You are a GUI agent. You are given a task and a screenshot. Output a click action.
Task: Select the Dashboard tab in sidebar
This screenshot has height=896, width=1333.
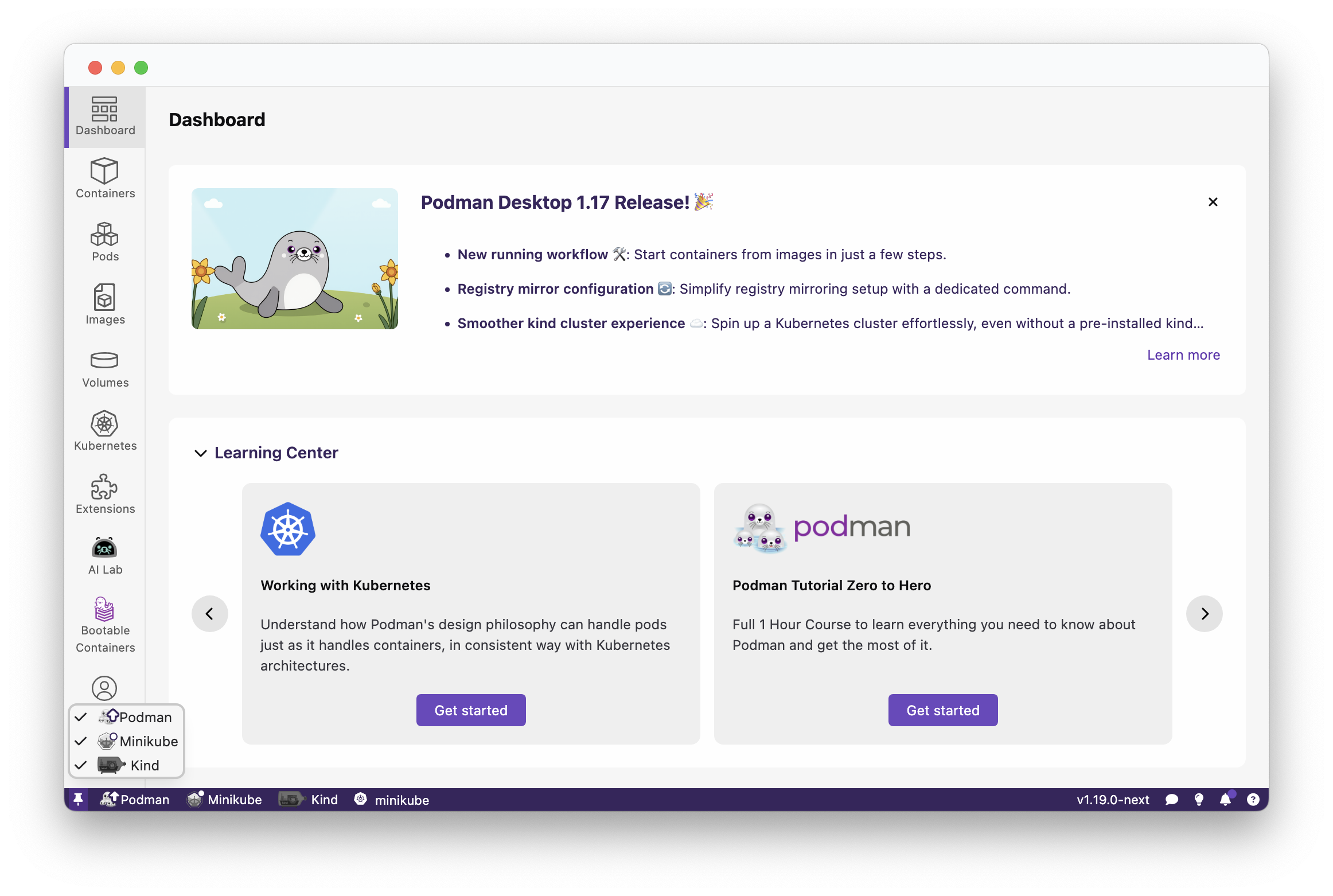(105, 116)
